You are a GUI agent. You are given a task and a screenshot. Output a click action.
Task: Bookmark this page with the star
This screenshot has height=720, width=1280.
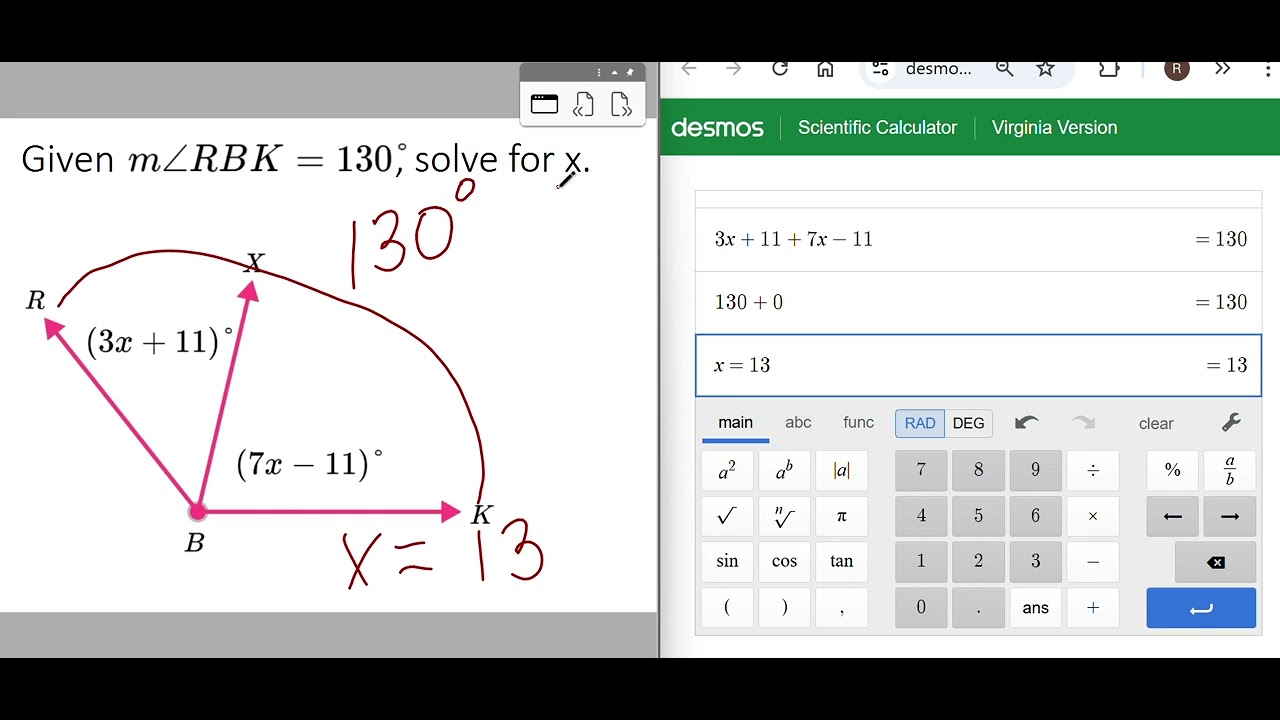click(1045, 69)
